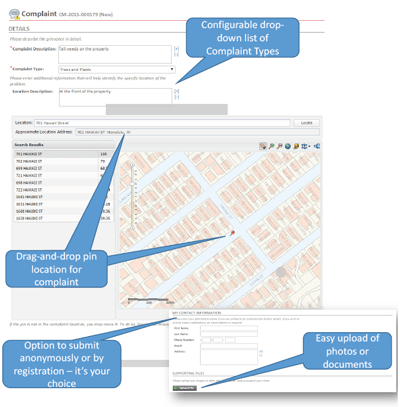Shrink Complaint Description box with [-]
This screenshot has width=400, height=407.
tap(177, 54)
